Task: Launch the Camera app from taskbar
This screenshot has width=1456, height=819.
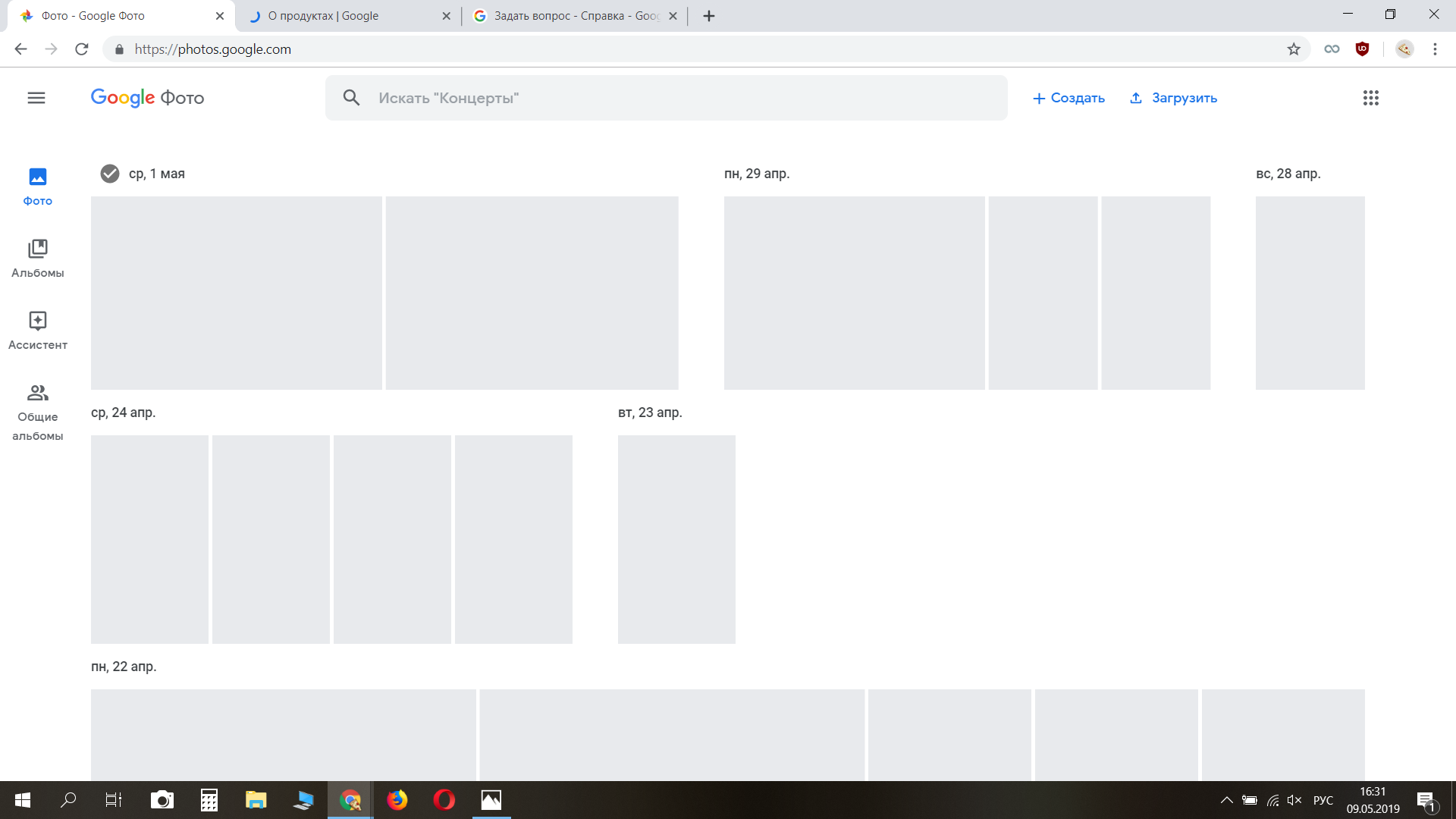Action: tap(162, 800)
